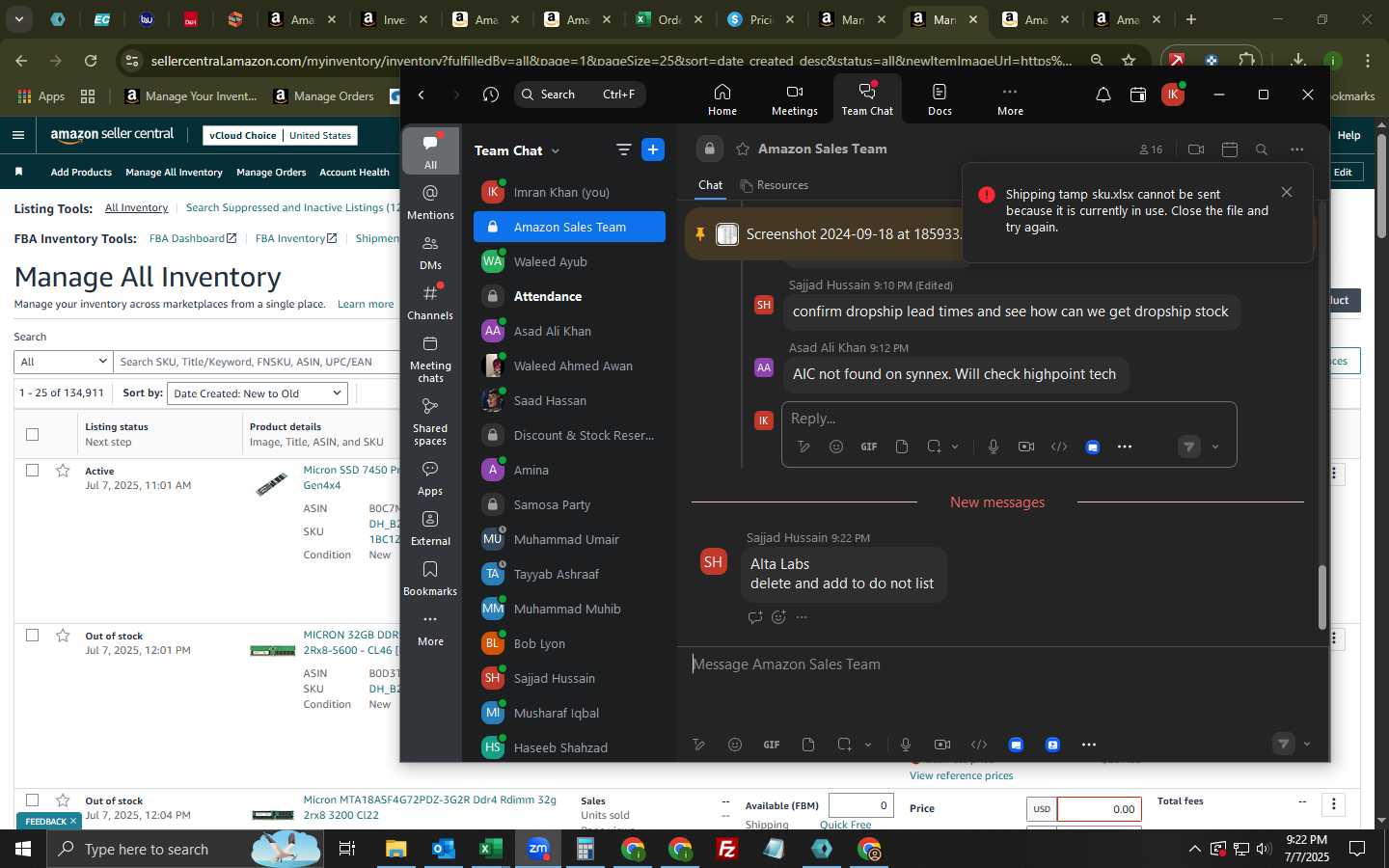Open formatting options in bottom toolbar

click(x=699, y=745)
